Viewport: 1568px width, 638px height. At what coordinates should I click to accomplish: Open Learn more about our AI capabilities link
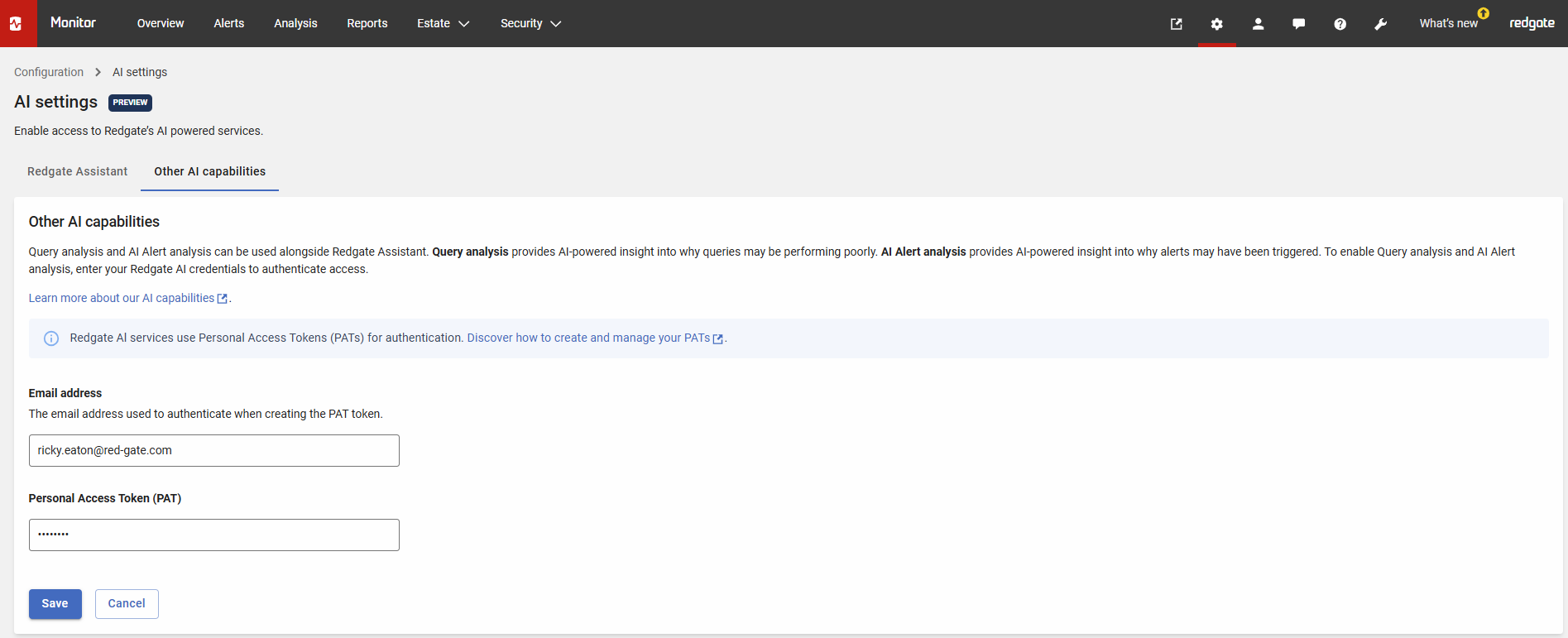click(128, 298)
